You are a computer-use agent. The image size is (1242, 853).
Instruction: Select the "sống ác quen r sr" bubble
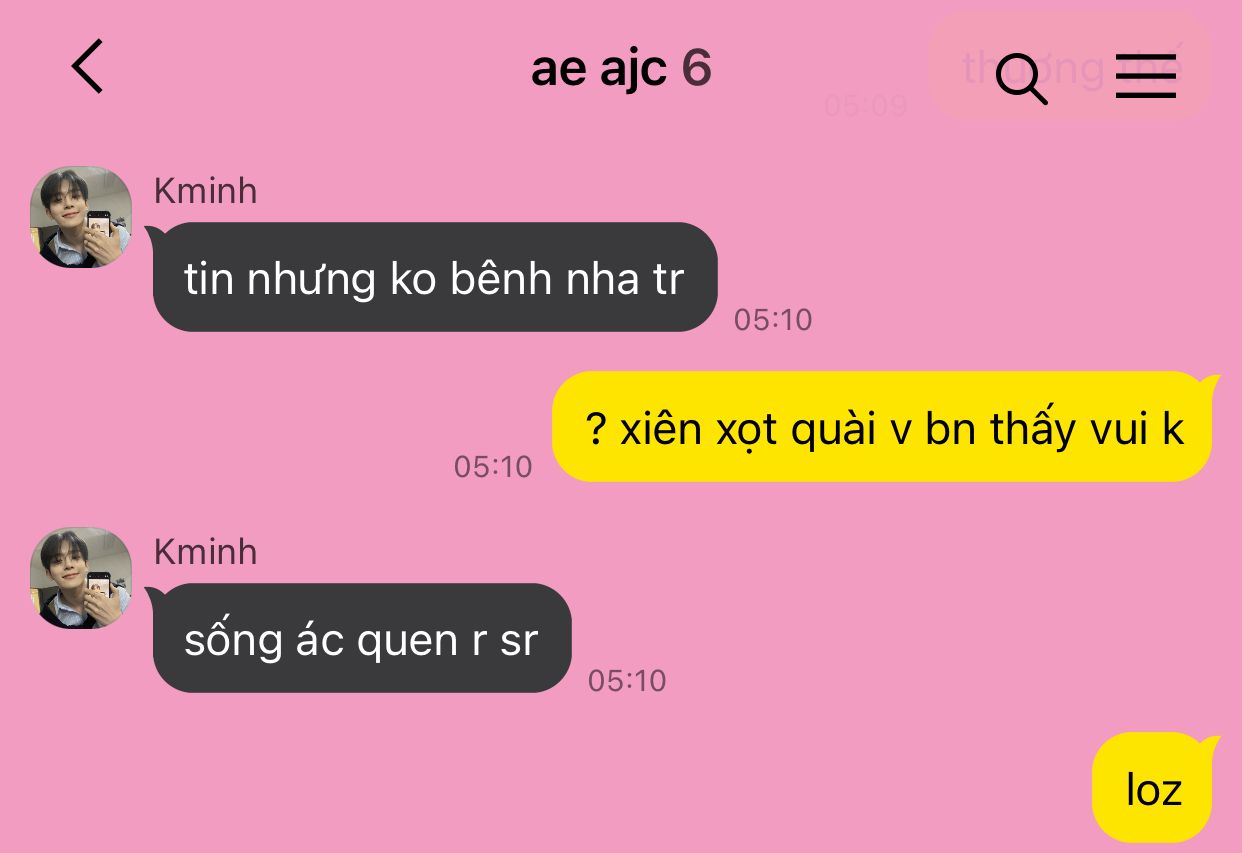coord(361,638)
